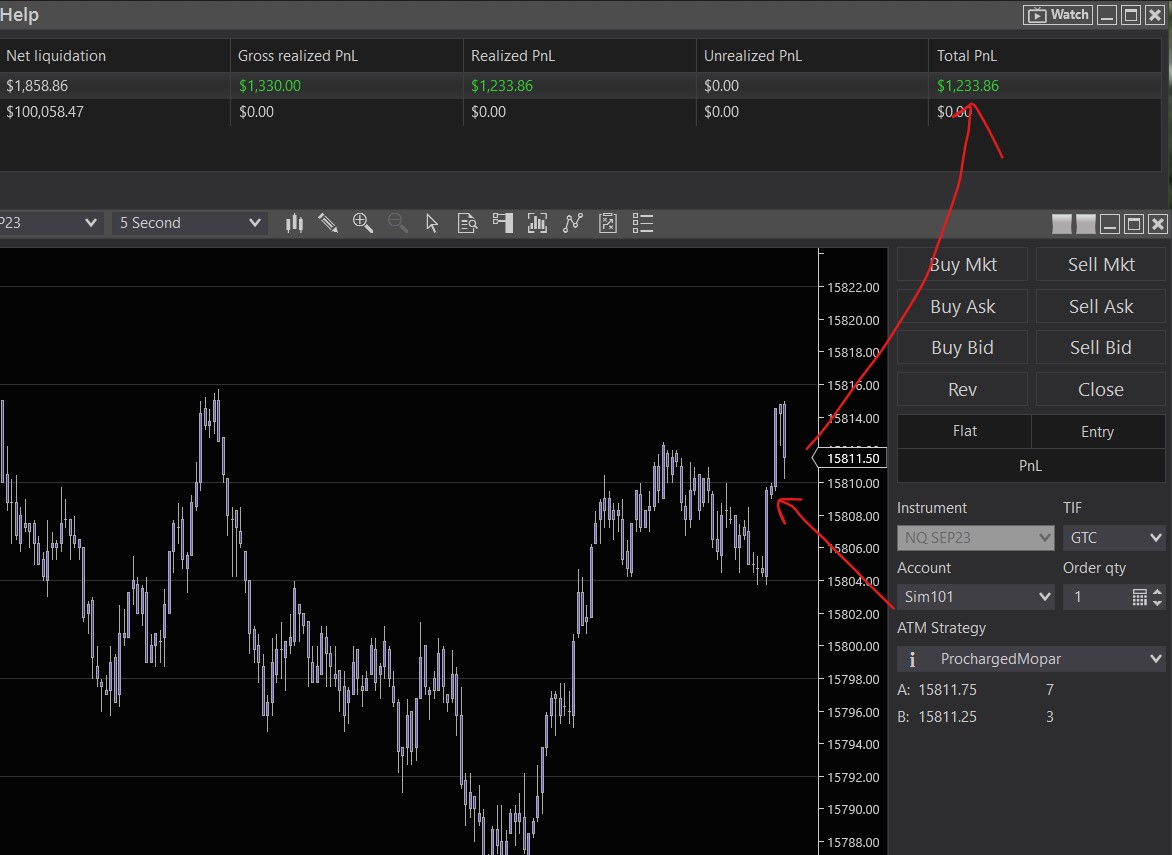Open the drawing tools pencil icon
This screenshot has width=1172, height=855.
click(x=328, y=223)
